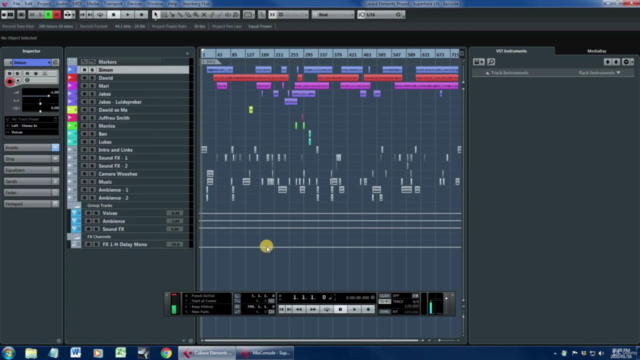The height and width of the screenshot is (360, 640).
Task: Open the Project menu
Action: (44, 4)
